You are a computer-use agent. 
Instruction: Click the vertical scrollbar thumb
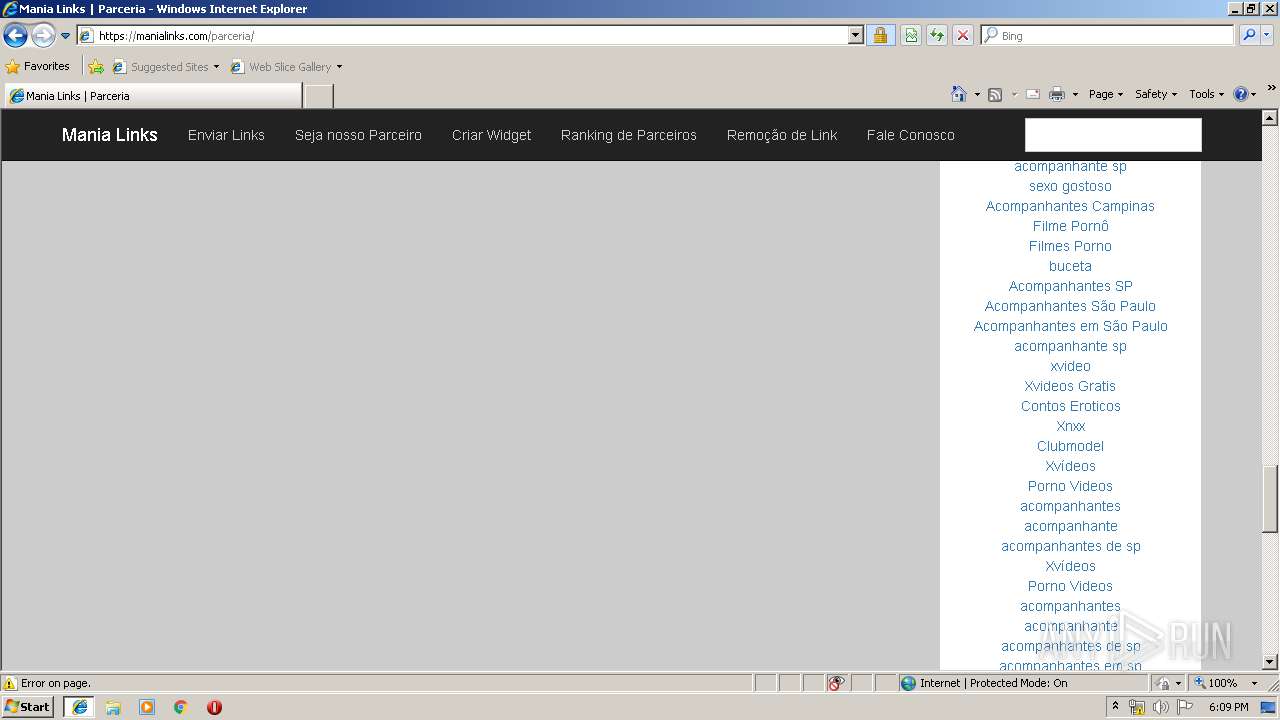coord(1270,499)
